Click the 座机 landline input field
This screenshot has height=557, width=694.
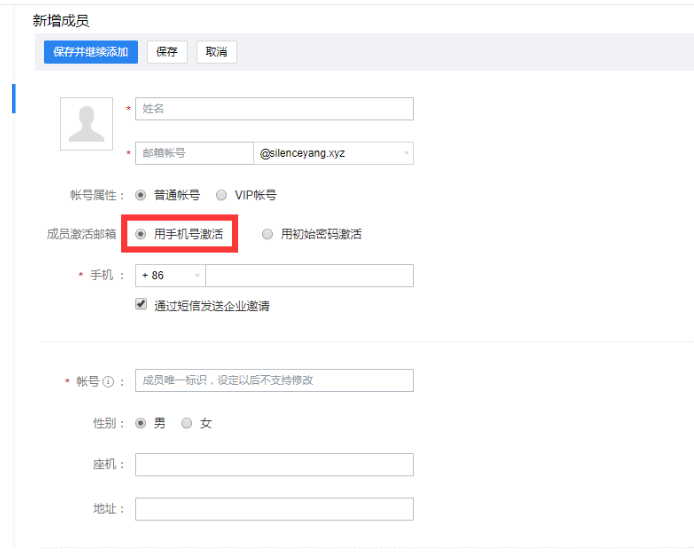pos(274,464)
